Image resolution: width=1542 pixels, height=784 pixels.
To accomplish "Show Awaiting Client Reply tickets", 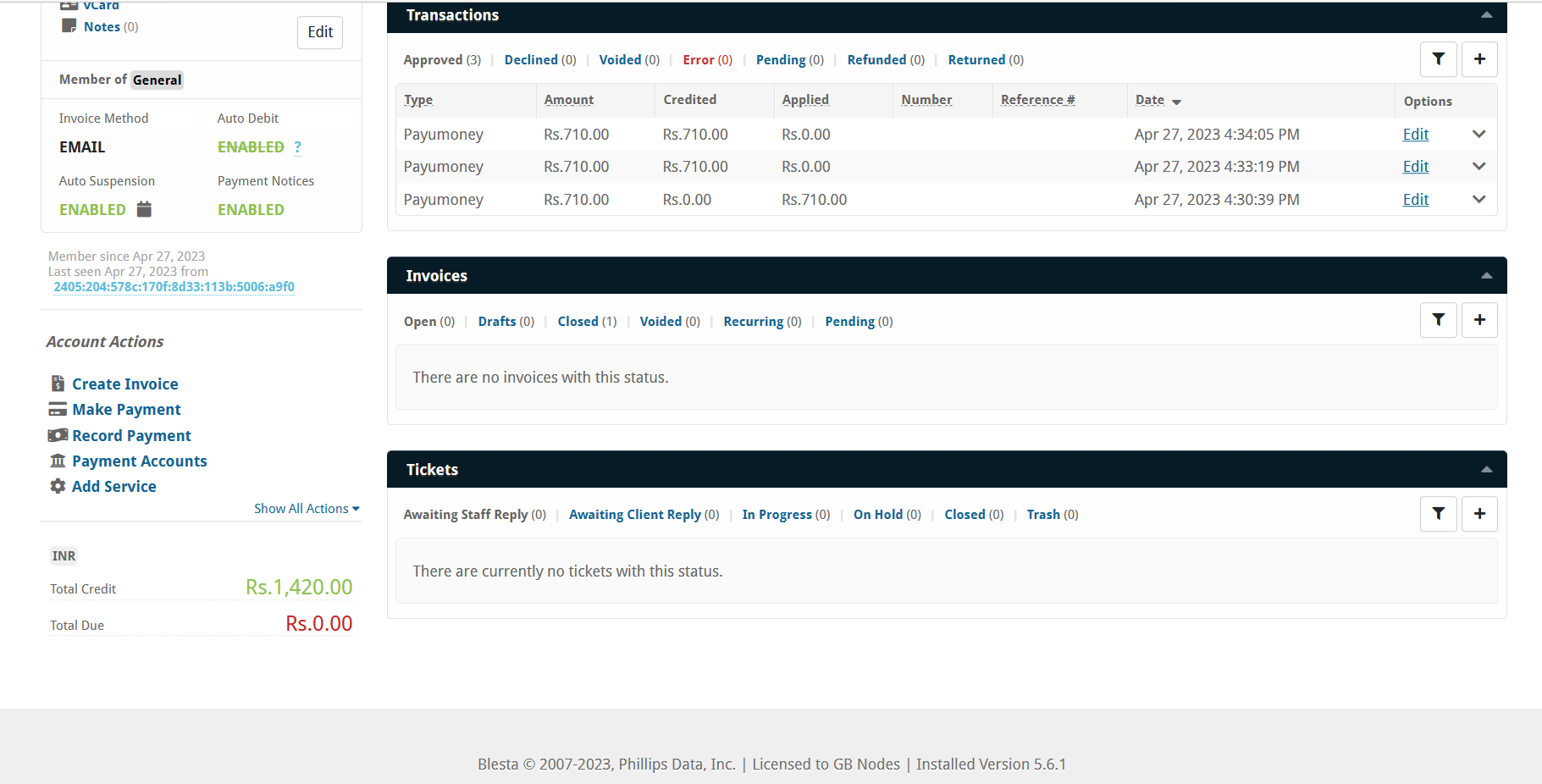I will (x=644, y=515).
